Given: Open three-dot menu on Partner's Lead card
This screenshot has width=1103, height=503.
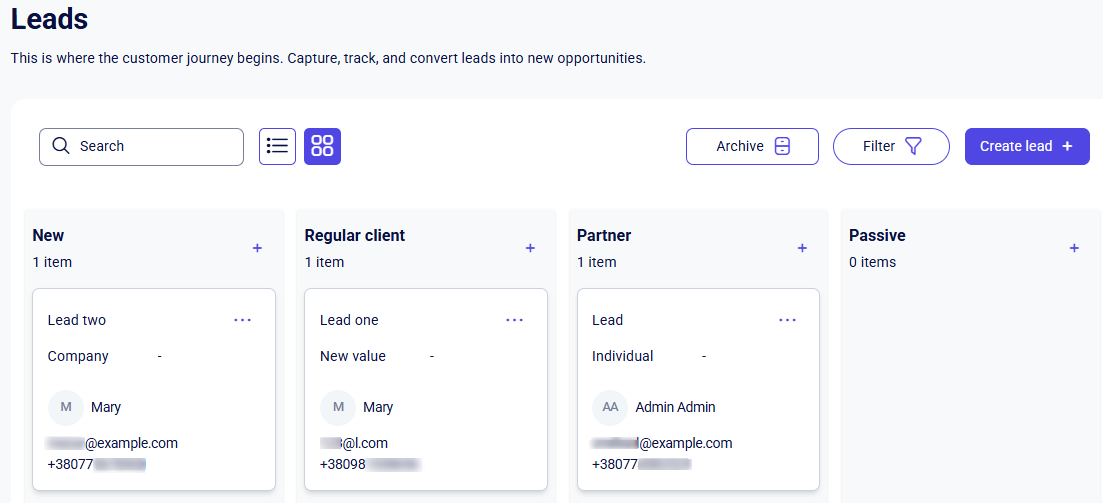Looking at the screenshot, I should tap(787, 320).
